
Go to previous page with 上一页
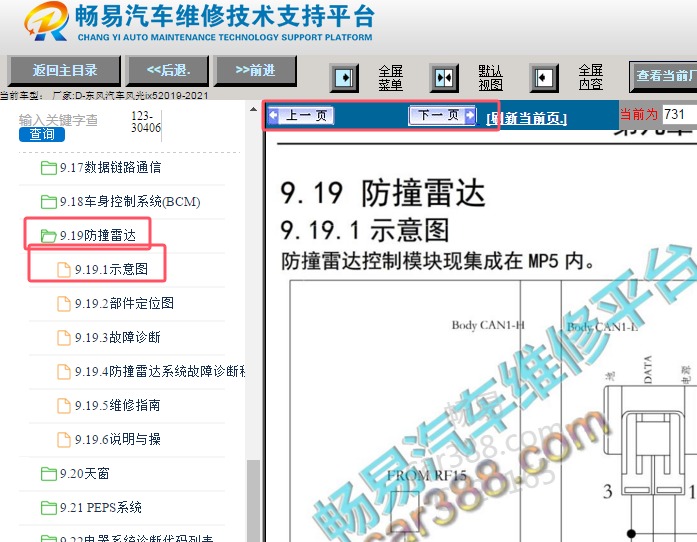pos(301,116)
